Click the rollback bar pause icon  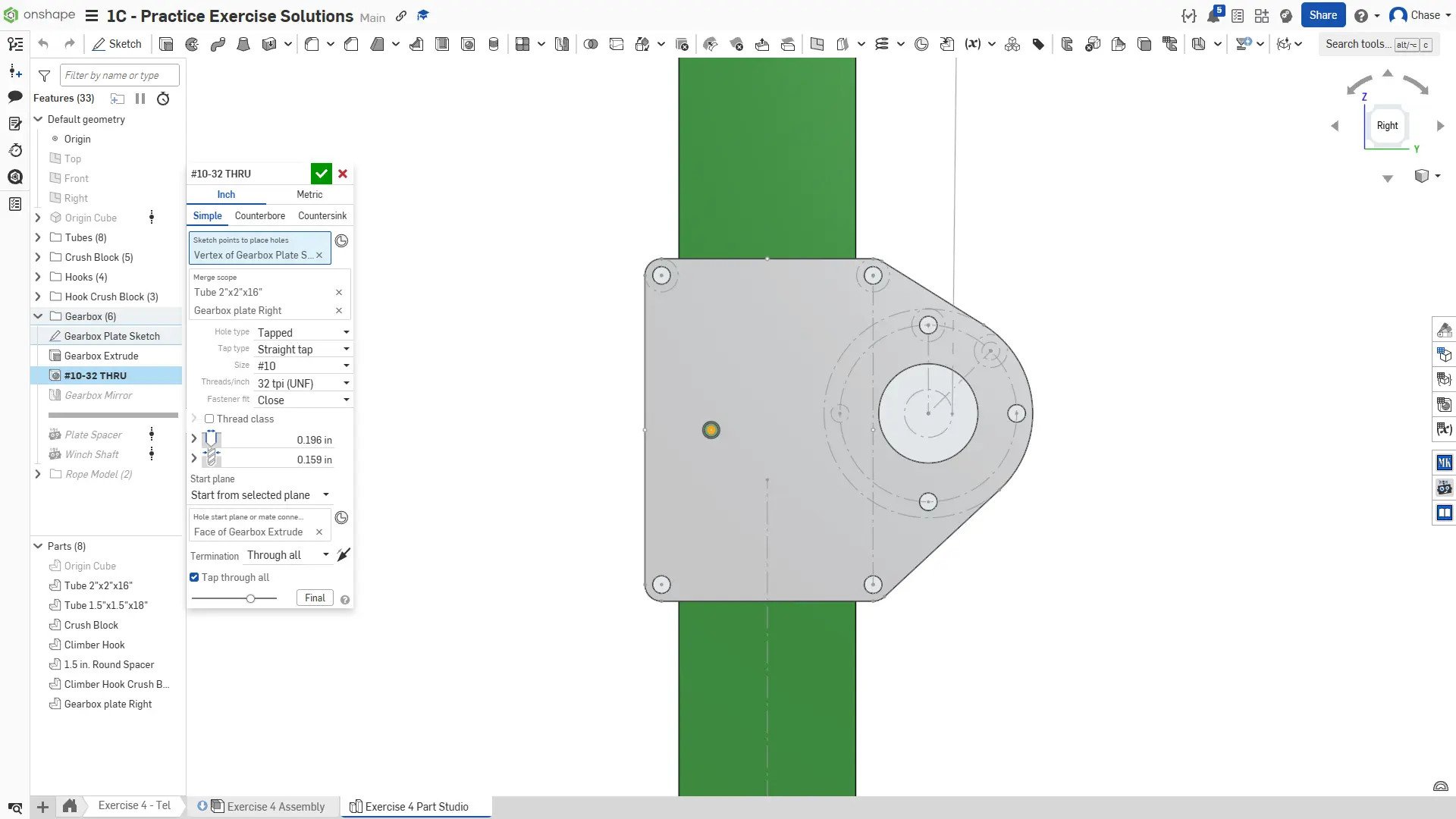[x=140, y=99]
